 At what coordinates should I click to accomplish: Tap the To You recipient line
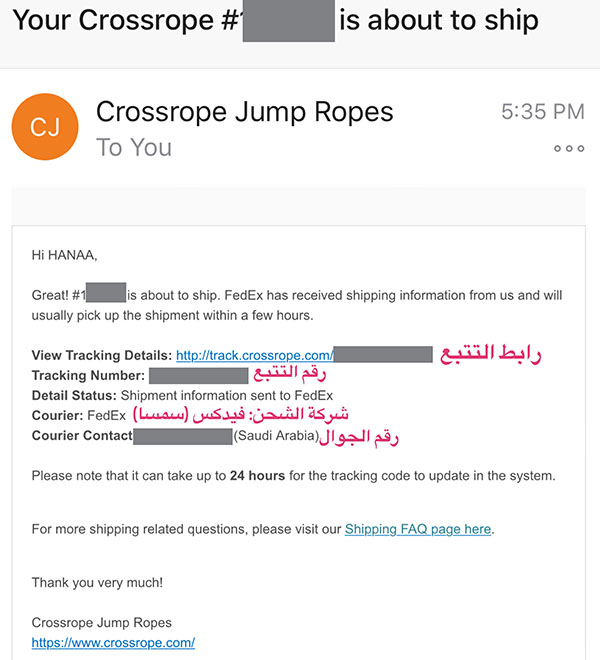(134, 147)
